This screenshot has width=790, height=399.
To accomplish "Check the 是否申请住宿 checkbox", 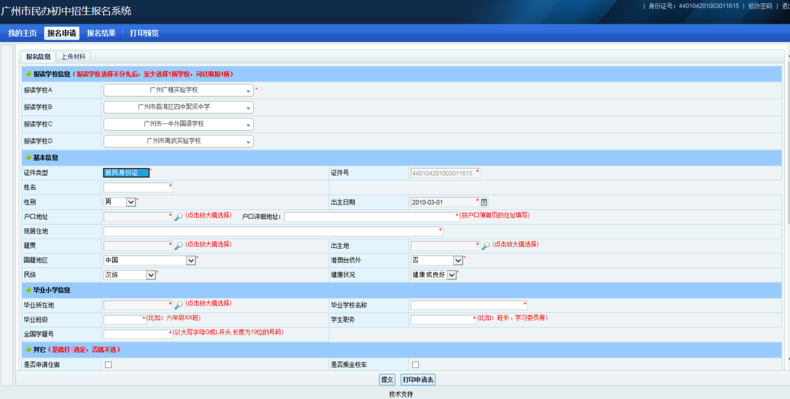I will [x=108, y=364].
